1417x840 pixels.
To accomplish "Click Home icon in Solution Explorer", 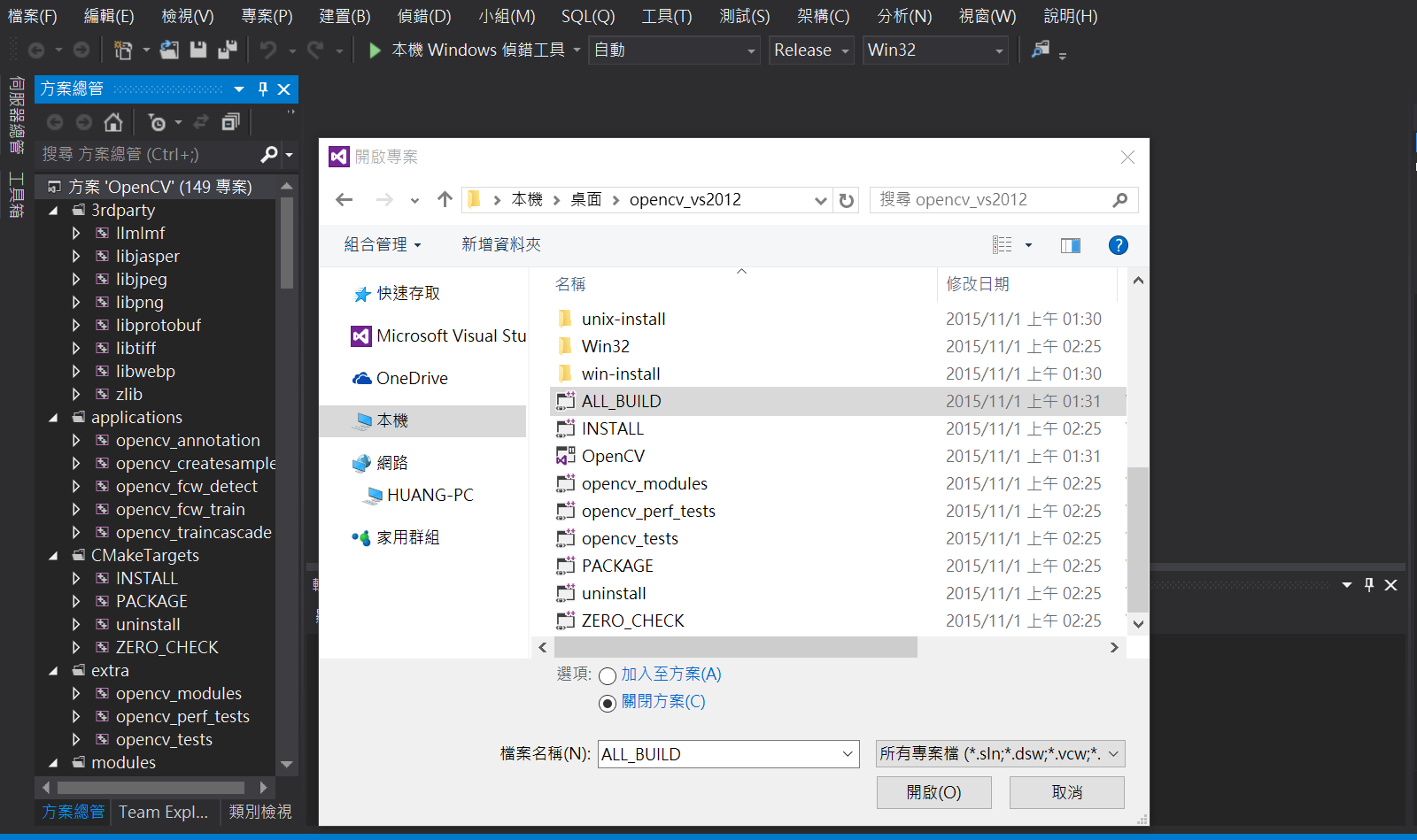I will [x=113, y=122].
